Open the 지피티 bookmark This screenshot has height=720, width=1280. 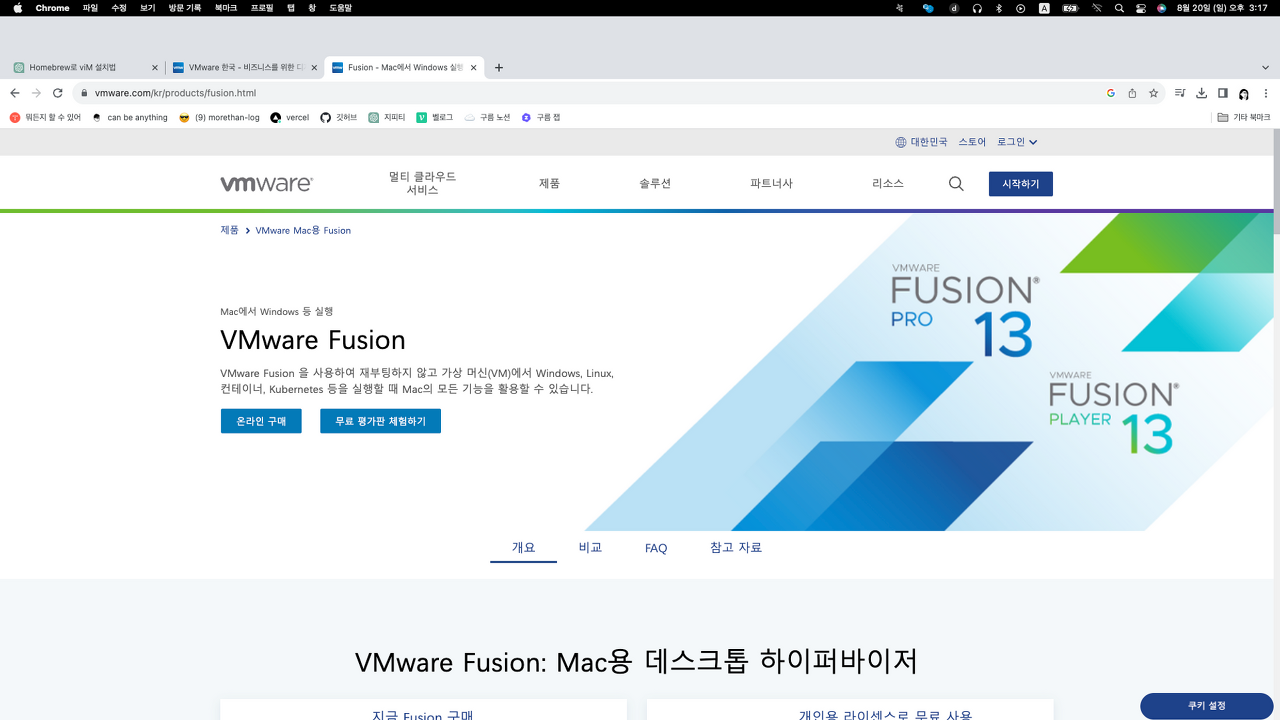387,117
